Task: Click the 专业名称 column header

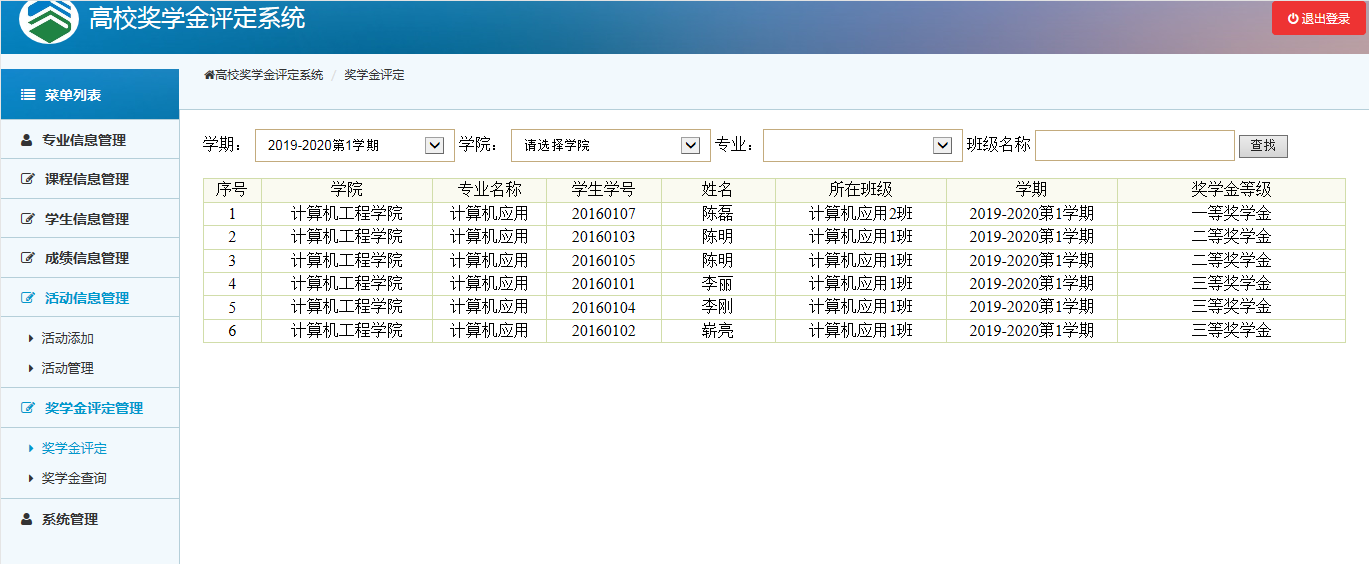Action: pyautogui.click(x=489, y=190)
